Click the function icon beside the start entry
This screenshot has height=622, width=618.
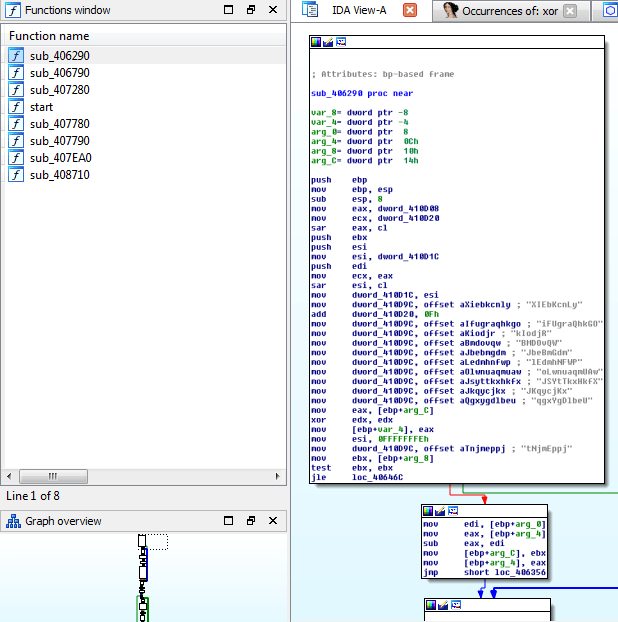tap(16, 107)
